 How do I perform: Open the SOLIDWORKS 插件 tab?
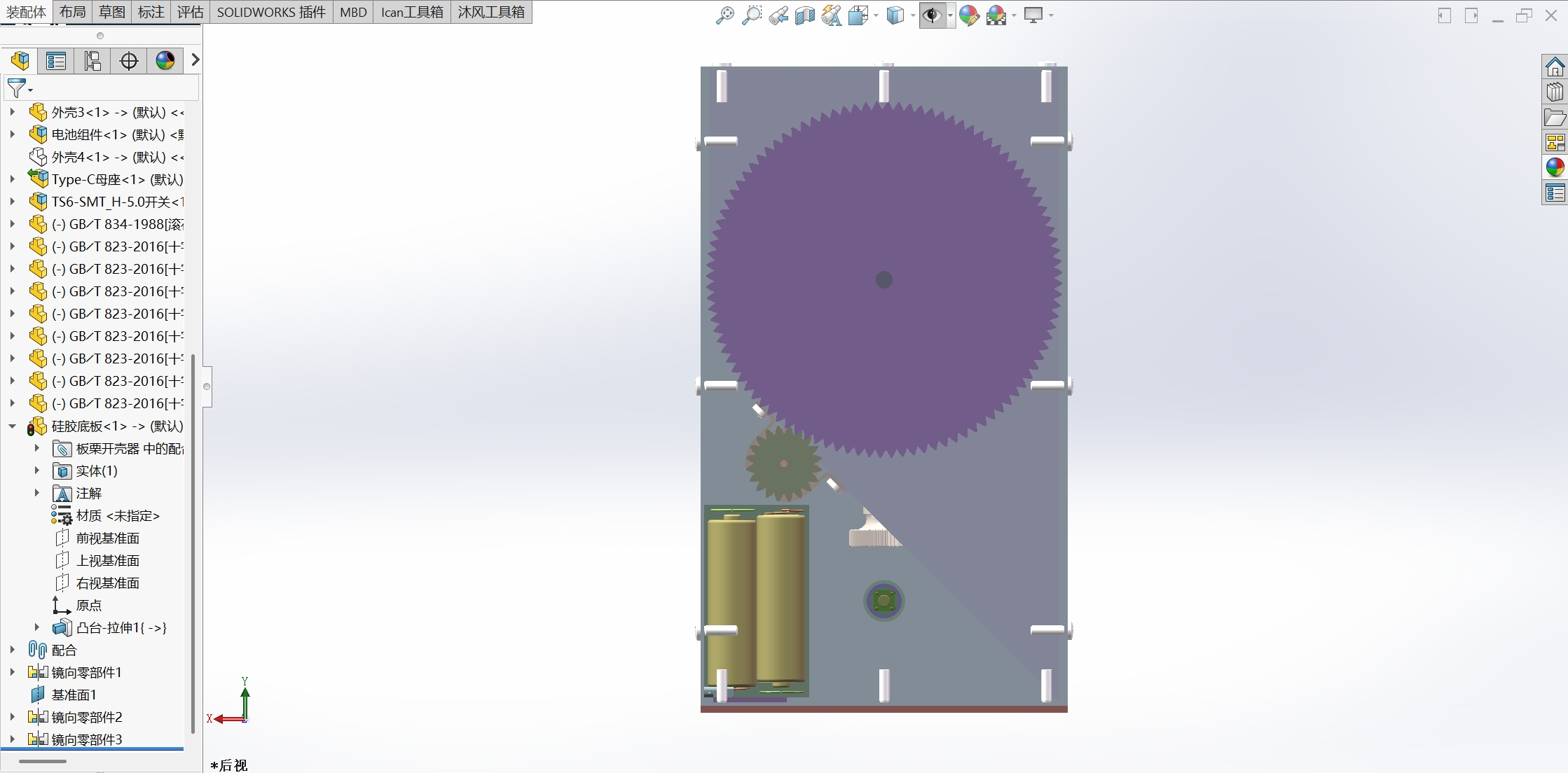pyautogui.click(x=271, y=12)
